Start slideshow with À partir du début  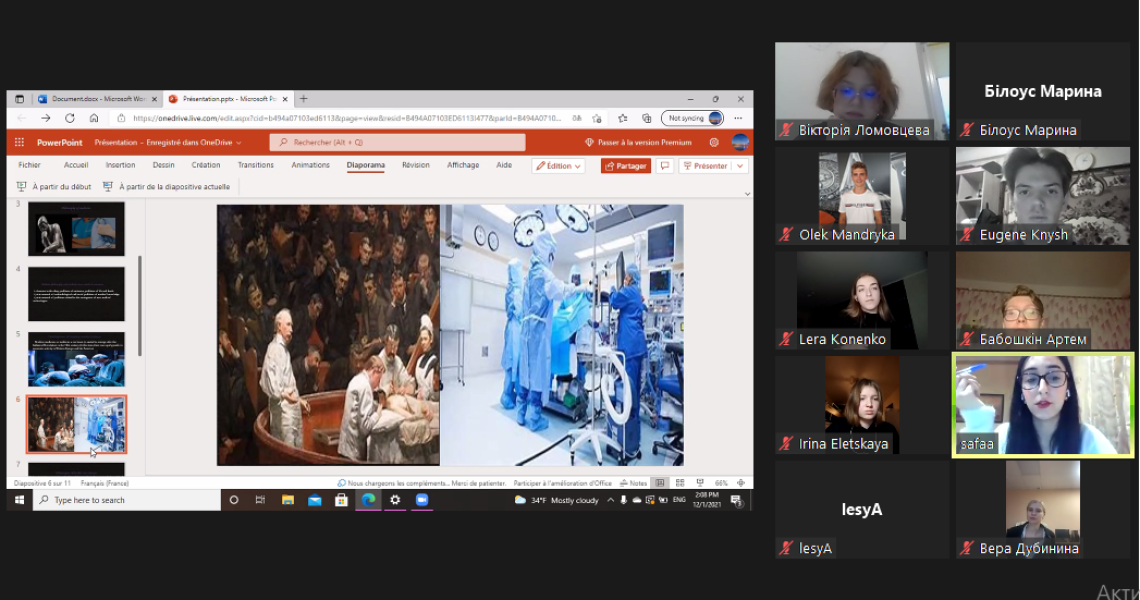coord(55,187)
